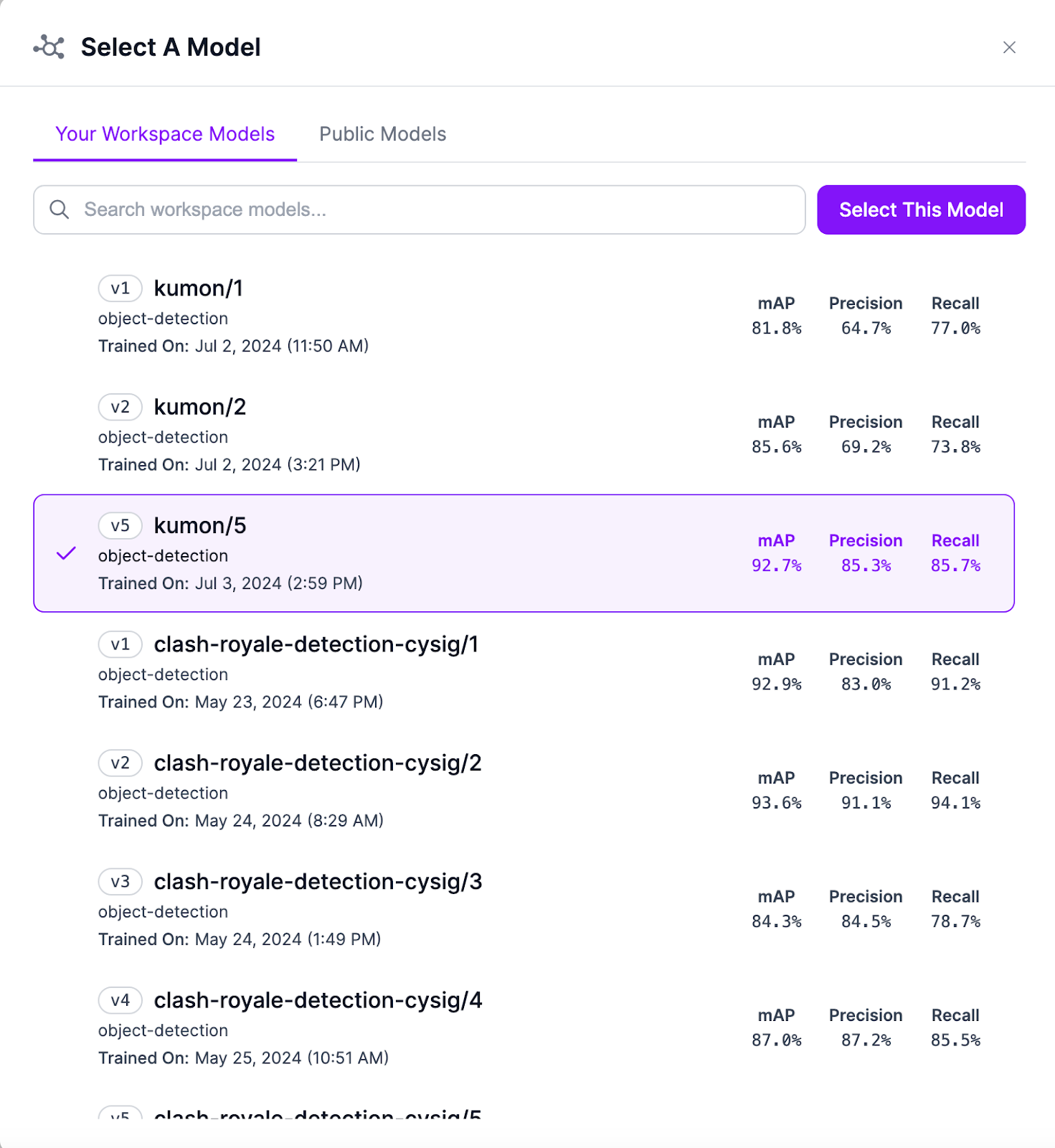The image size is (1055, 1148).
Task: Click the v2 badge beside kumon/2
Action: click(120, 407)
